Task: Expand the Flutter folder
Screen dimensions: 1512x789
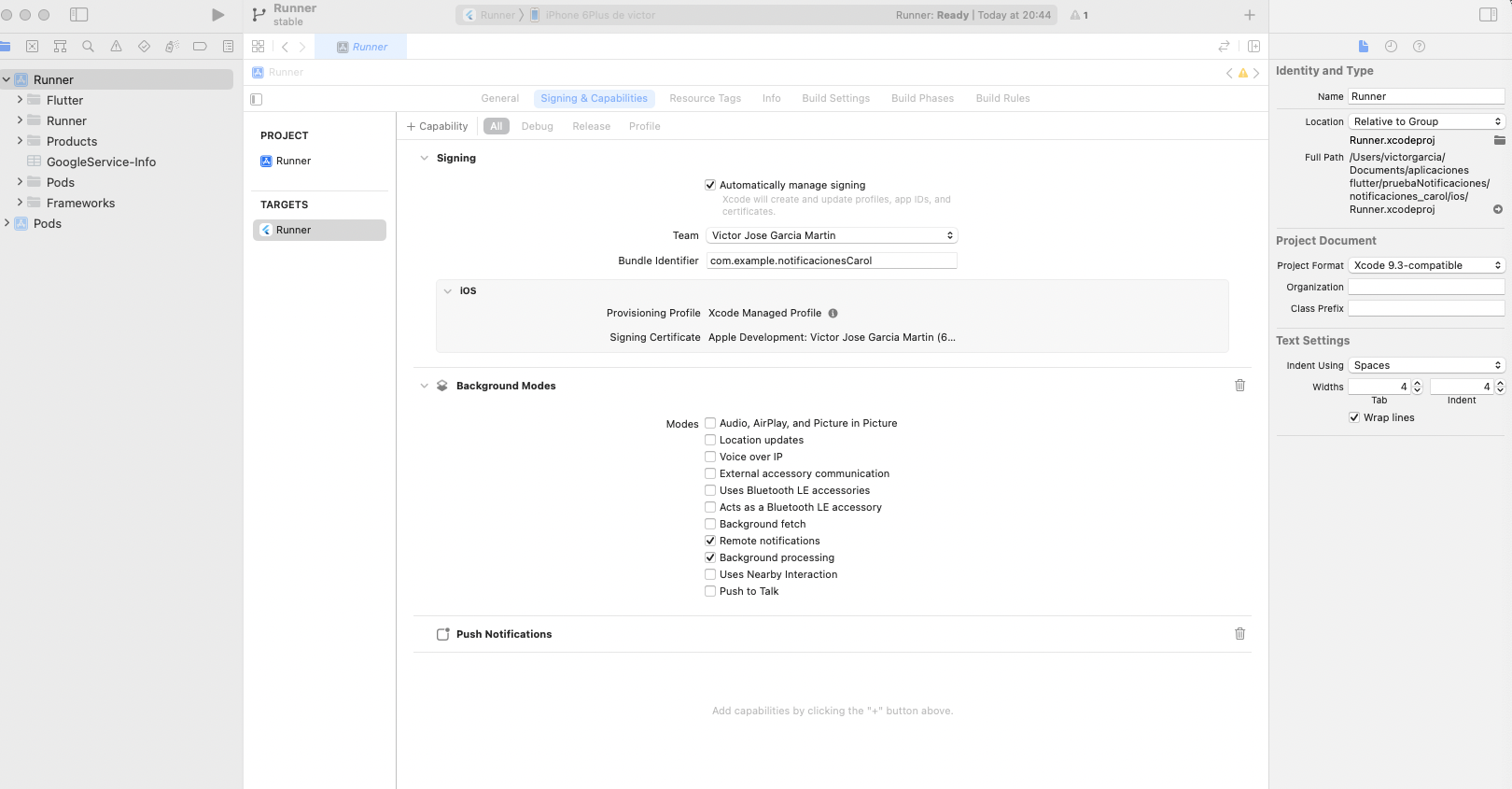Action: [20, 100]
